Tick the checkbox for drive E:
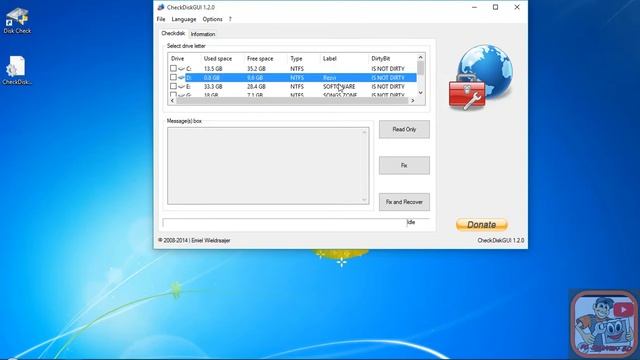 (173, 86)
